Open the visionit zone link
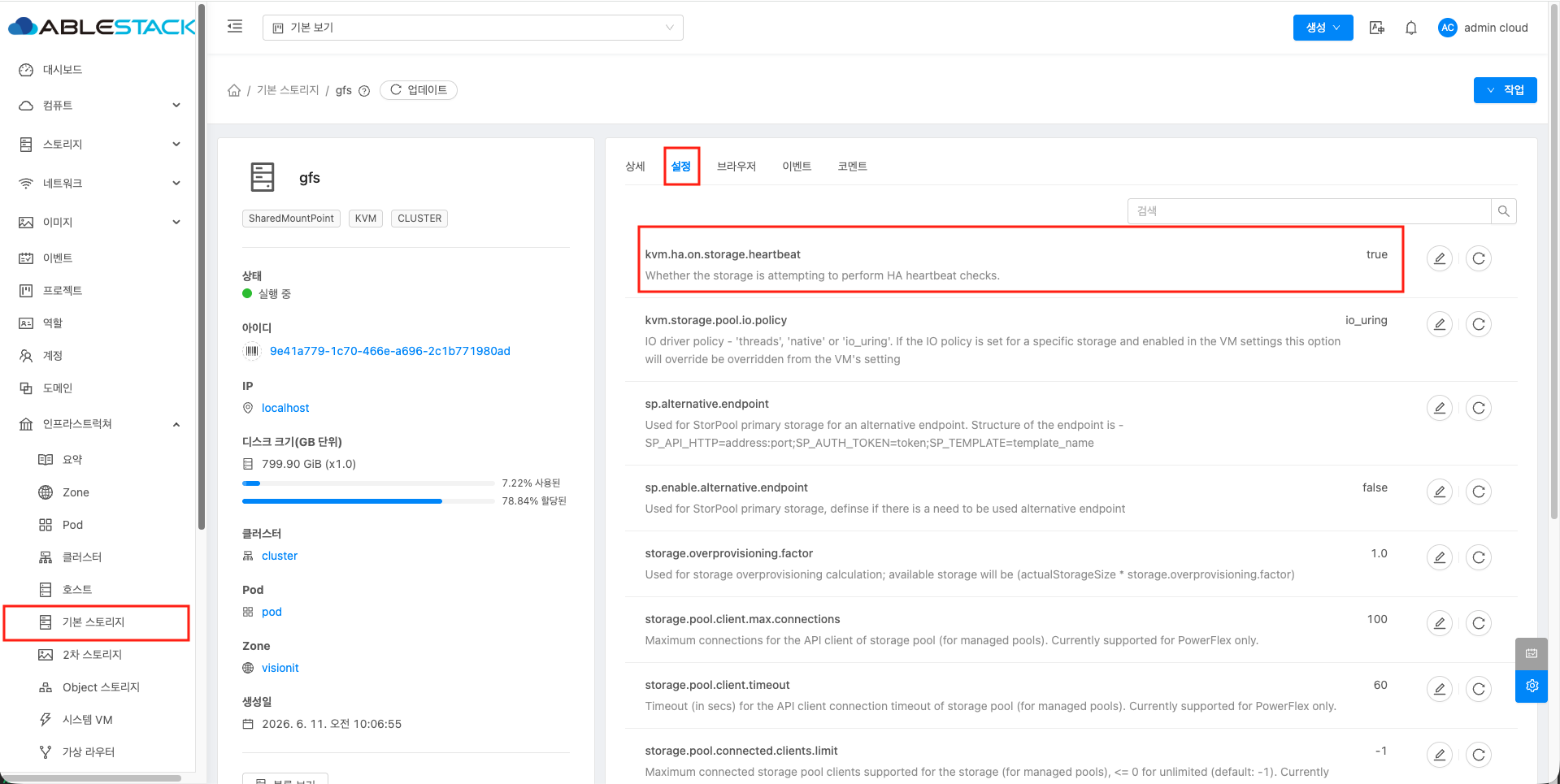1560x784 pixels. [280, 668]
